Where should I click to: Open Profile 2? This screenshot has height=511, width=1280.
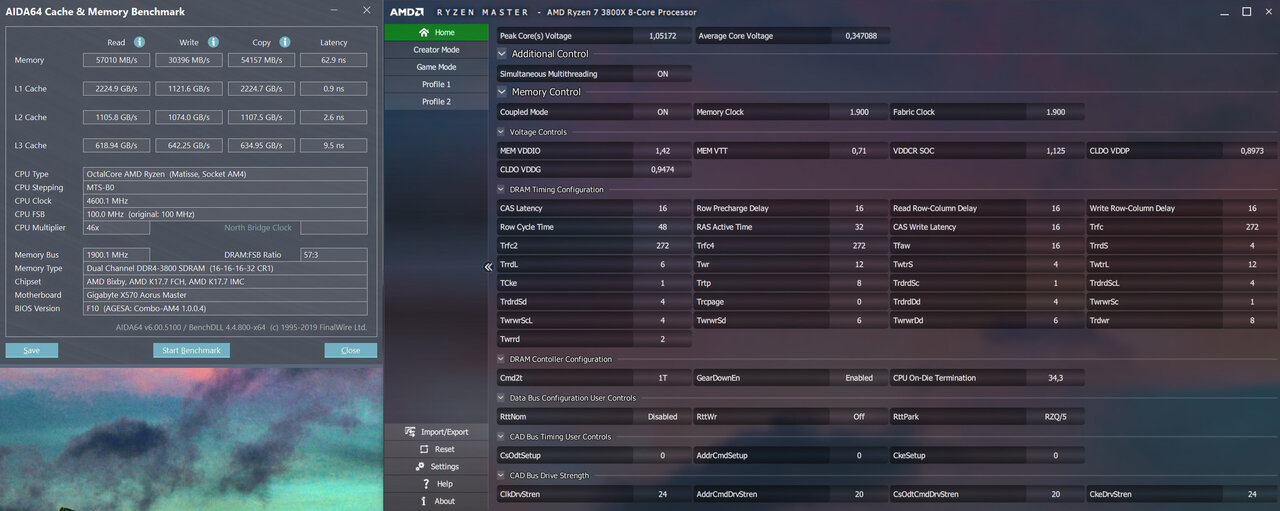pos(436,101)
